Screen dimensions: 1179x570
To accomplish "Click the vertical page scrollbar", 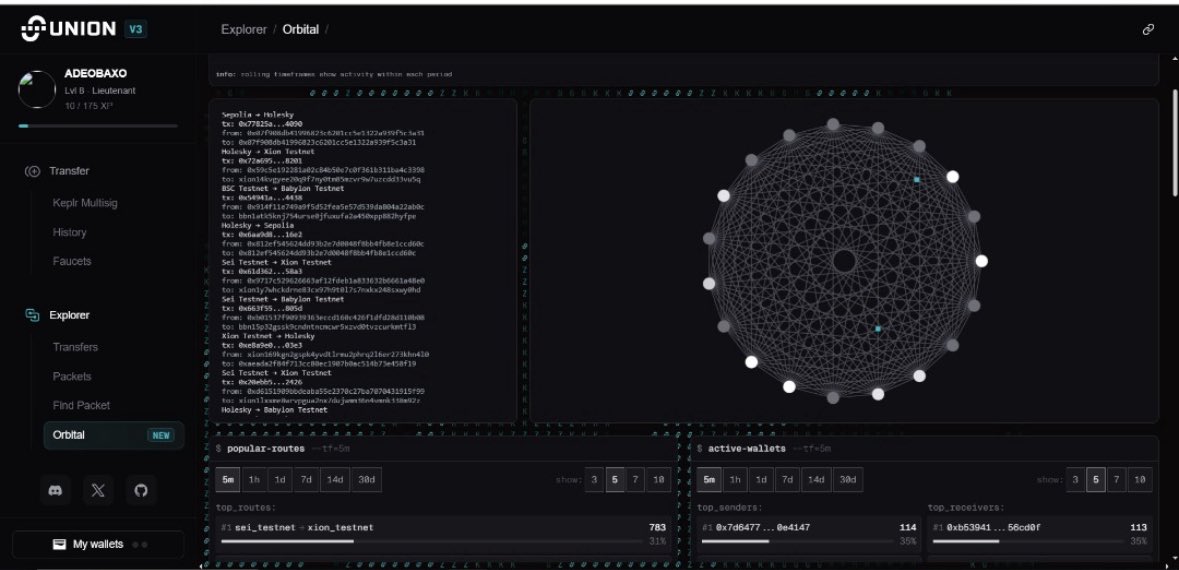I will point(1174,143).
